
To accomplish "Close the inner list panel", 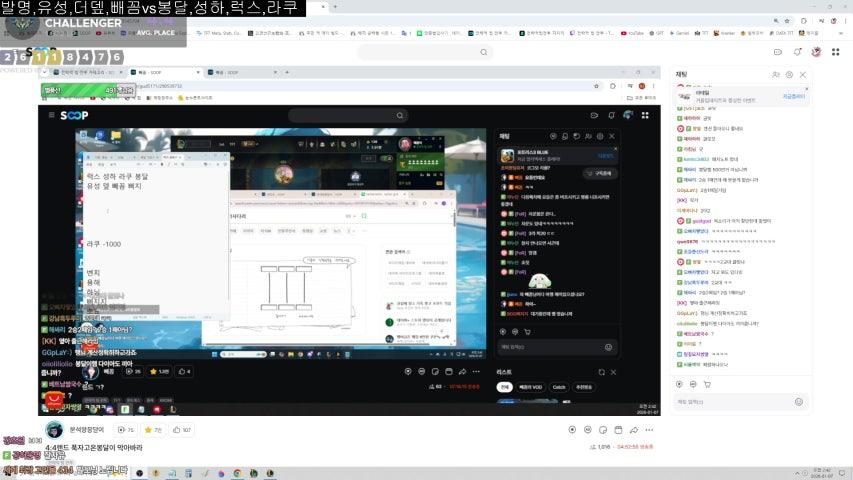I will [x=613, y=372].
